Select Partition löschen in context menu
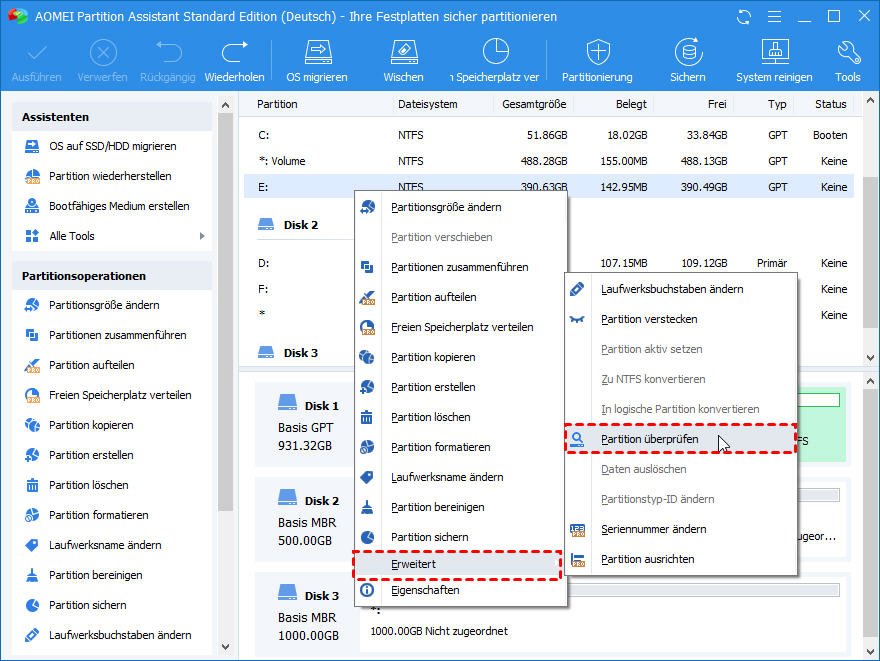The width and height of the screenshot is (880, 661). click(460, 417)
